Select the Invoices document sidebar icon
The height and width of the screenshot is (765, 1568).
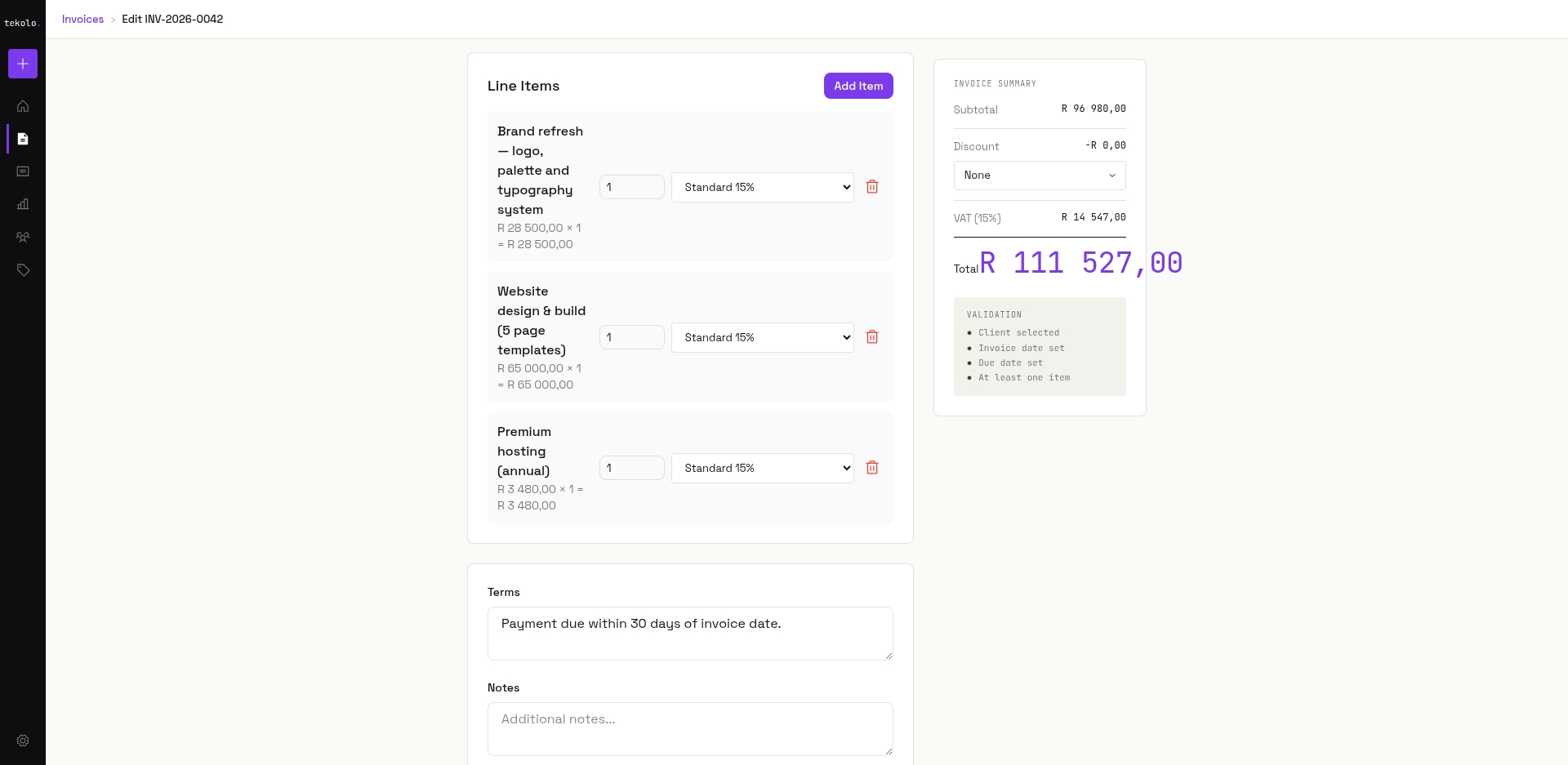coord(23,139)
